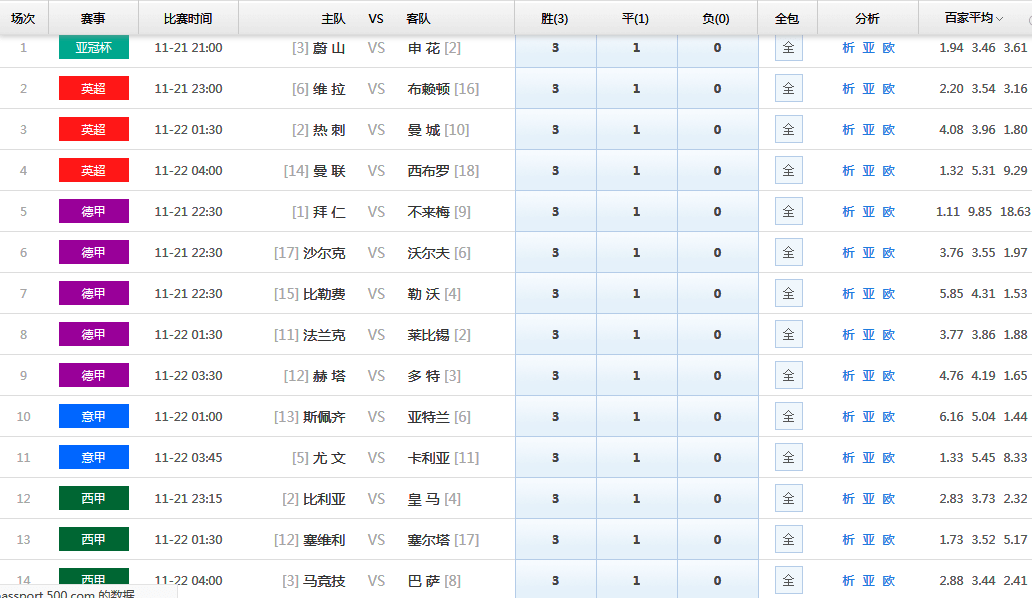
Task: Click 意甲 badge for 斯佩齐 match
Action: point(94,417)
